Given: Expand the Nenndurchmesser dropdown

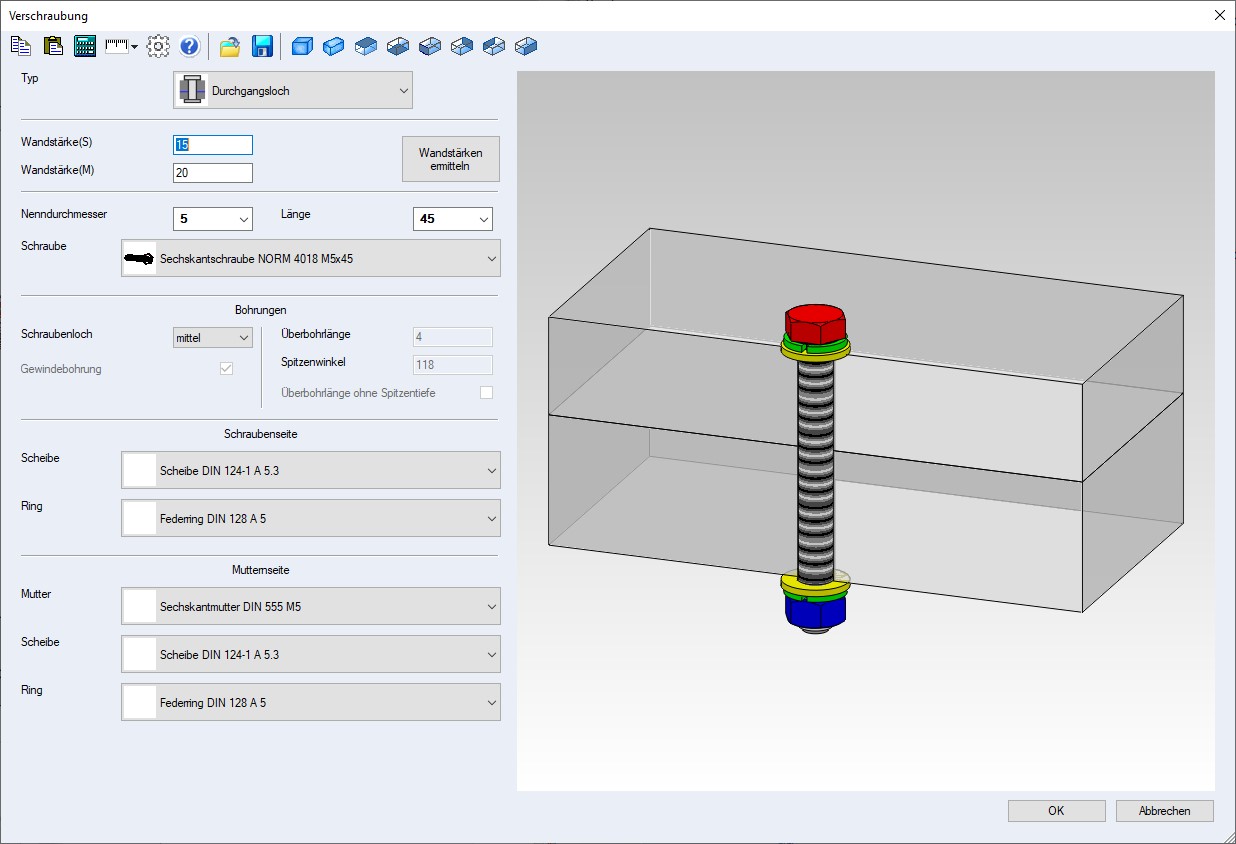Looking at the screenshot, I should [243, 219].
